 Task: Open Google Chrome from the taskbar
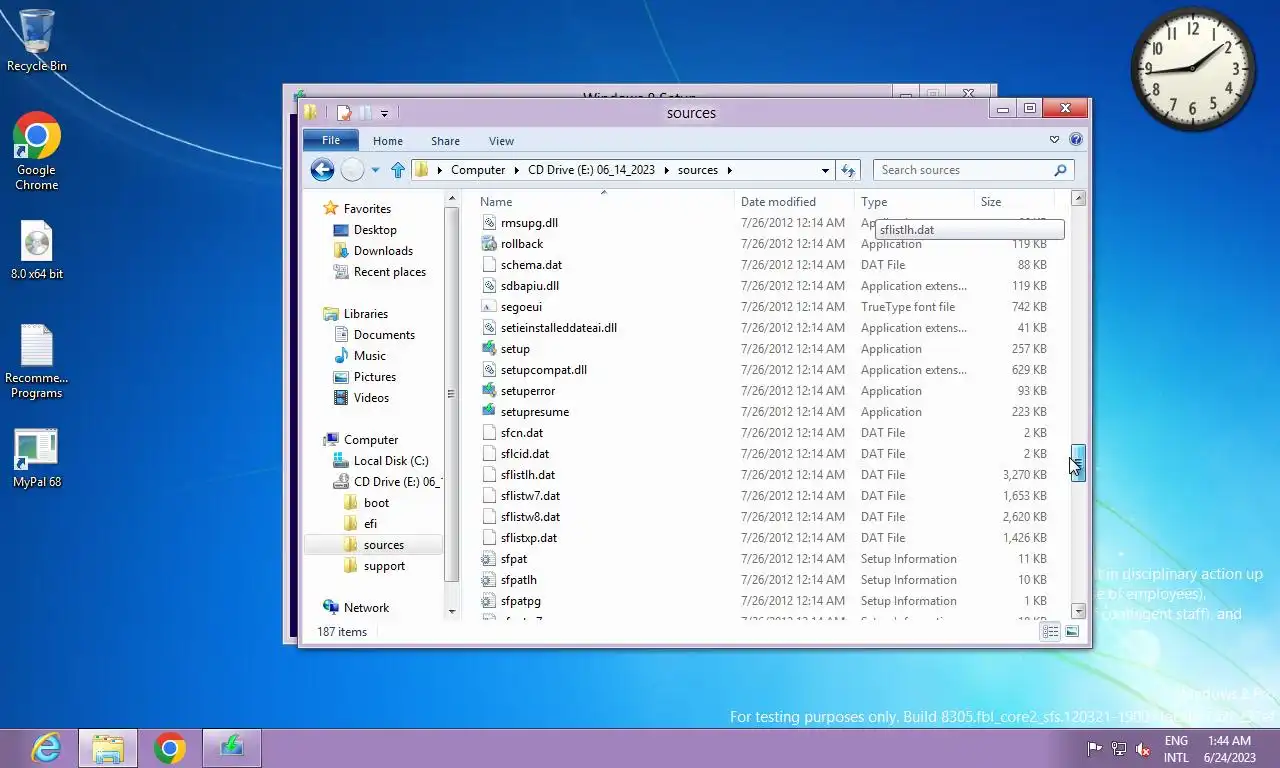170,748
